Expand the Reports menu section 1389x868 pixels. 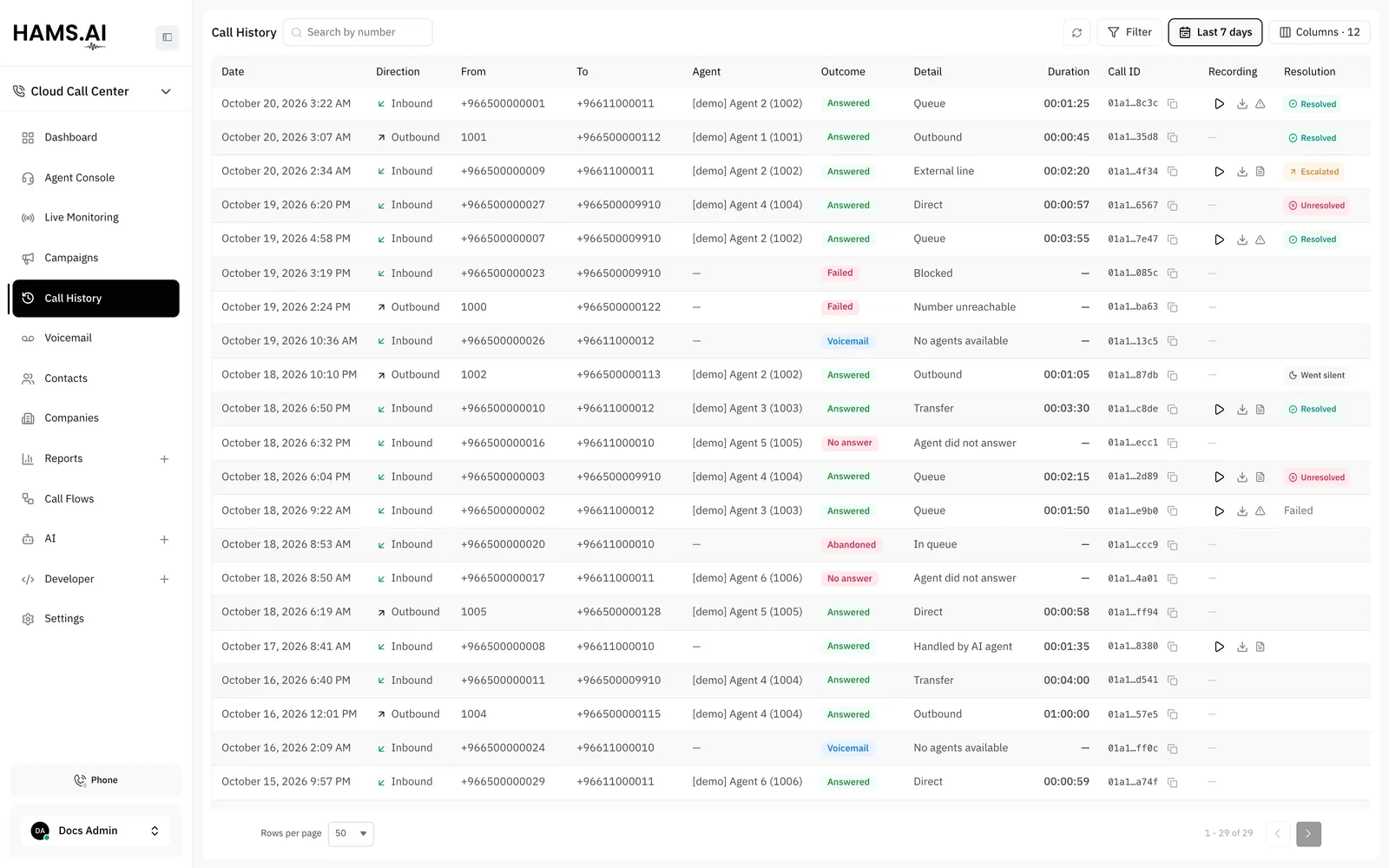pos(164,459)
